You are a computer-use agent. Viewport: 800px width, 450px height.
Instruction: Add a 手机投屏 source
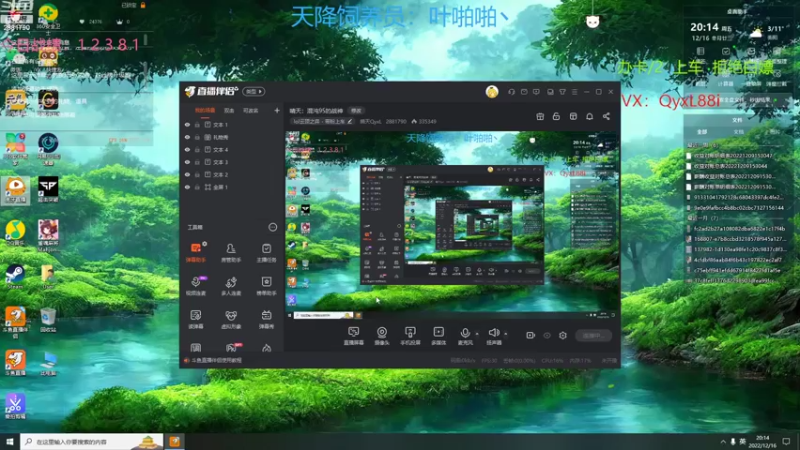[x=410, y=336]
